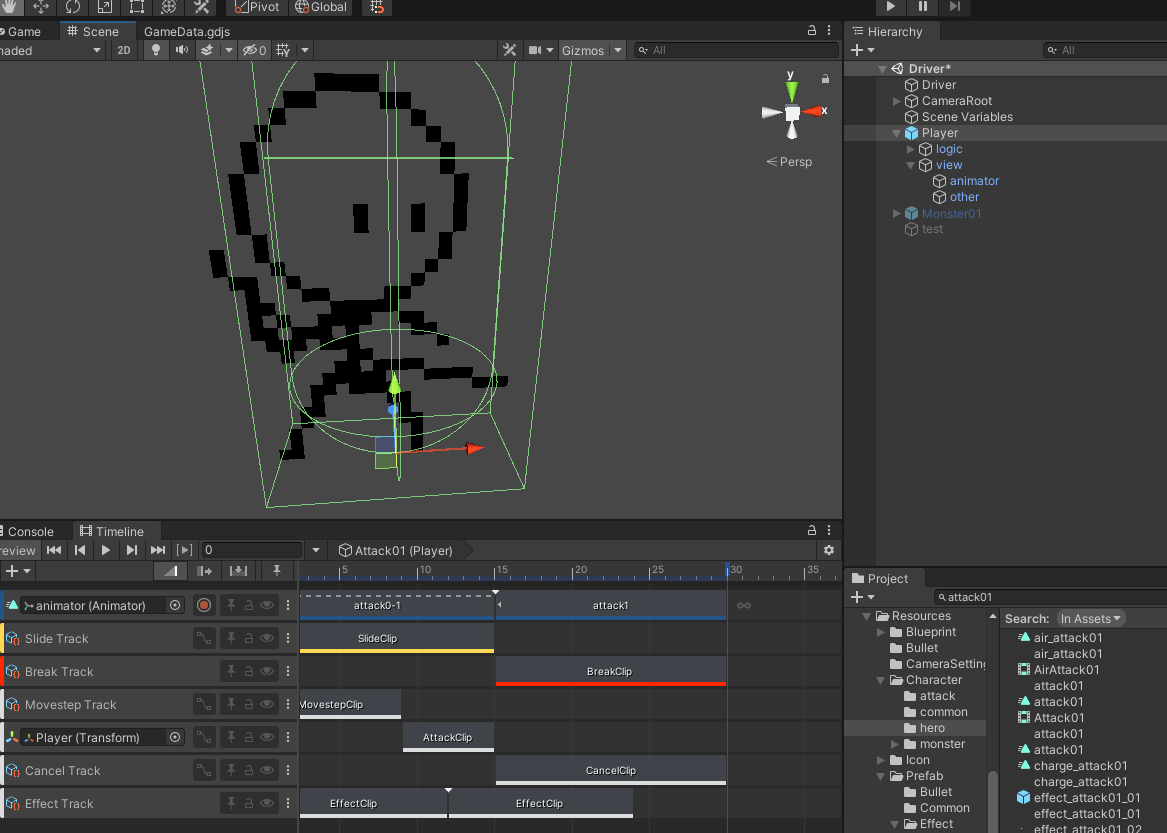Open the Gizmos dropdown arrow
This screenshot has height=833, width=1167.
618,50
